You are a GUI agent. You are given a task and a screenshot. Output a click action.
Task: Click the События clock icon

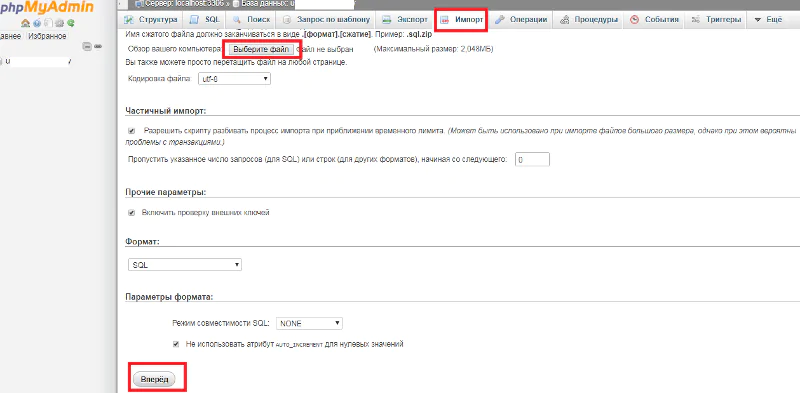point(635,20)
